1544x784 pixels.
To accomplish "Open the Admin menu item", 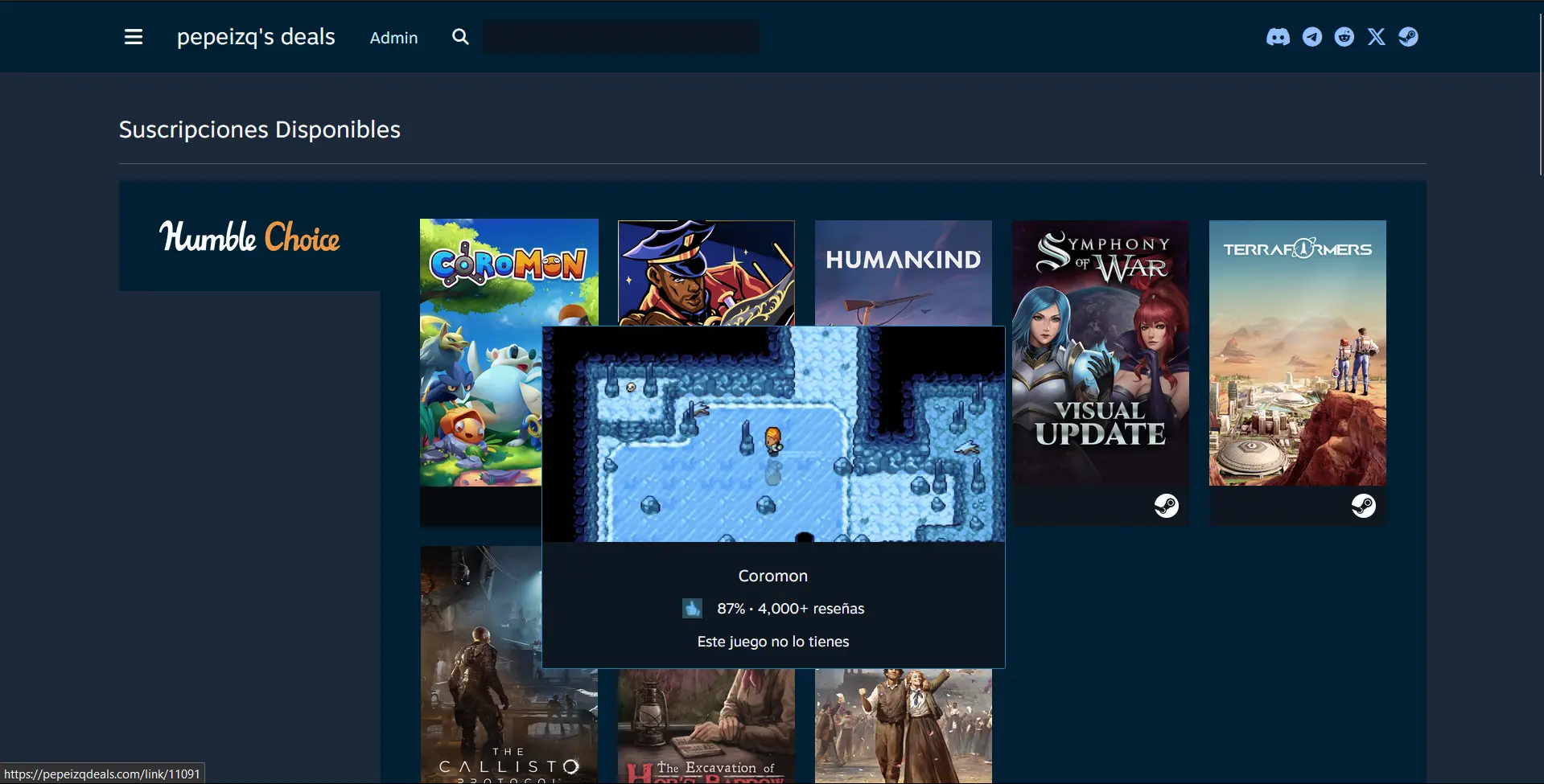I will tap(393, 38).
